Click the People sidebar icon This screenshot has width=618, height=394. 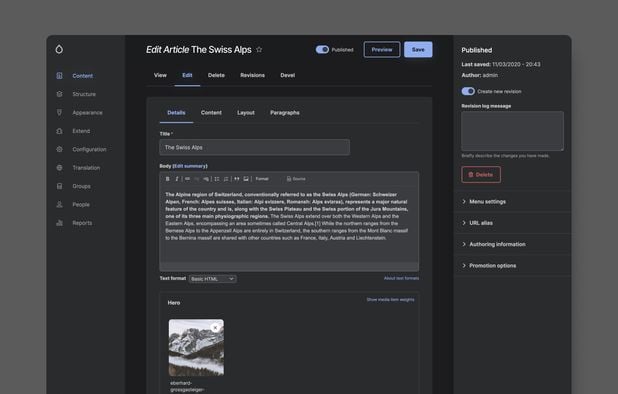[60, 204]
